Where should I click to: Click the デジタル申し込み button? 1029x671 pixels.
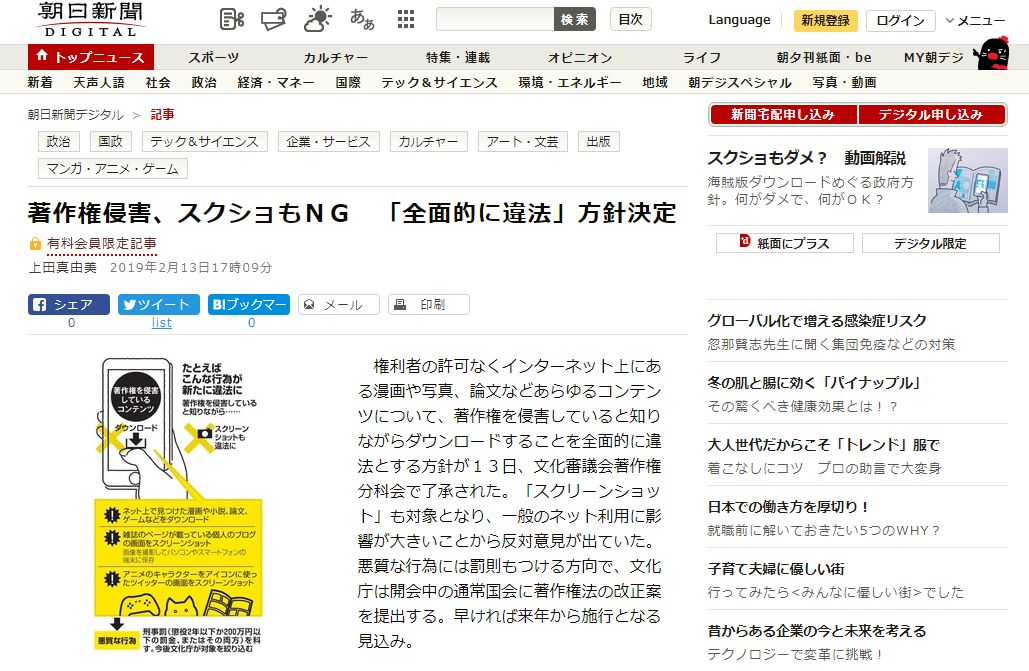[932, 114]
